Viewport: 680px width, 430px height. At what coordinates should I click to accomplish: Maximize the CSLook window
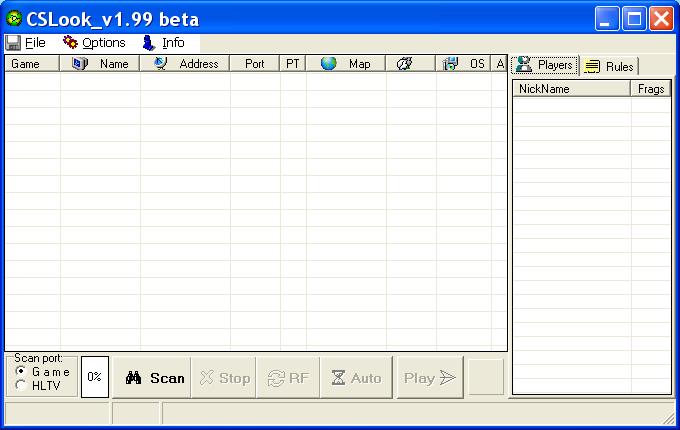634,19
